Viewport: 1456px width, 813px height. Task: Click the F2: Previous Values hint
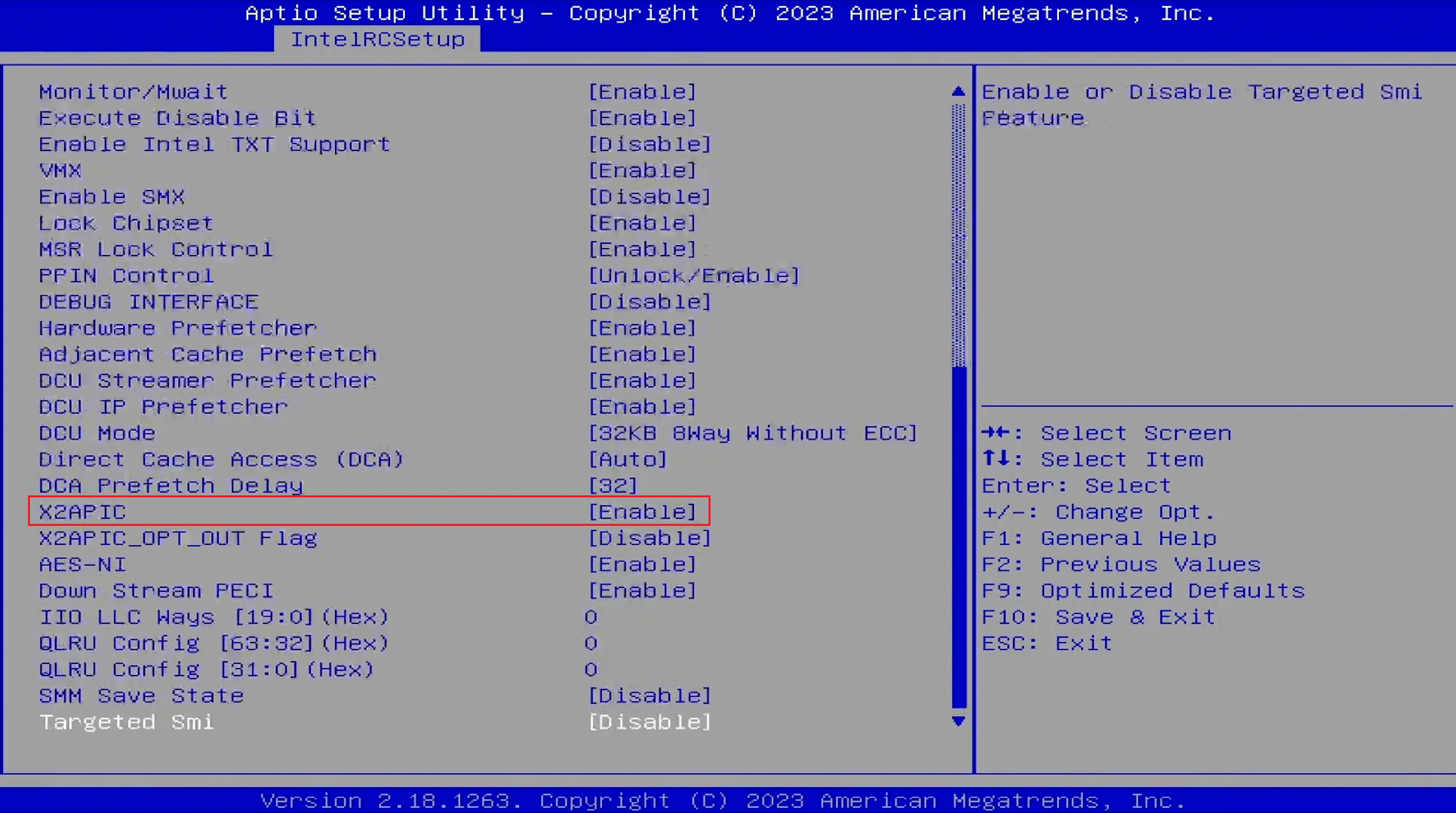(1121, 564)
